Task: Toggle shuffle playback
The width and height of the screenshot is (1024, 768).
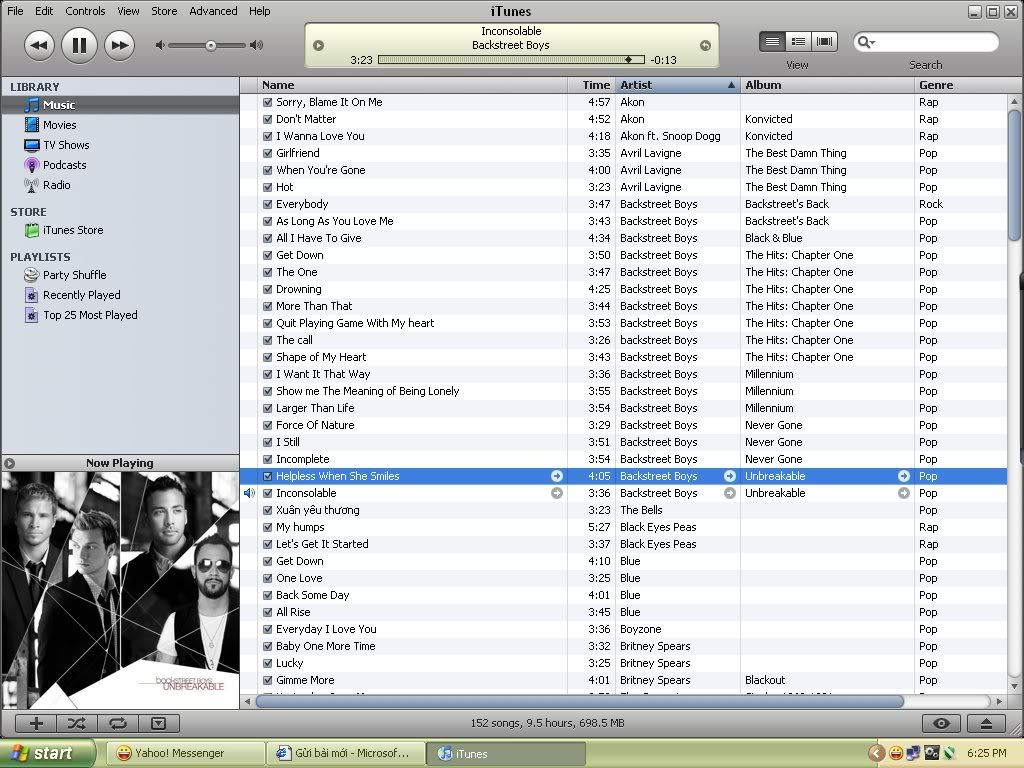Action: [x=76, y=723]
